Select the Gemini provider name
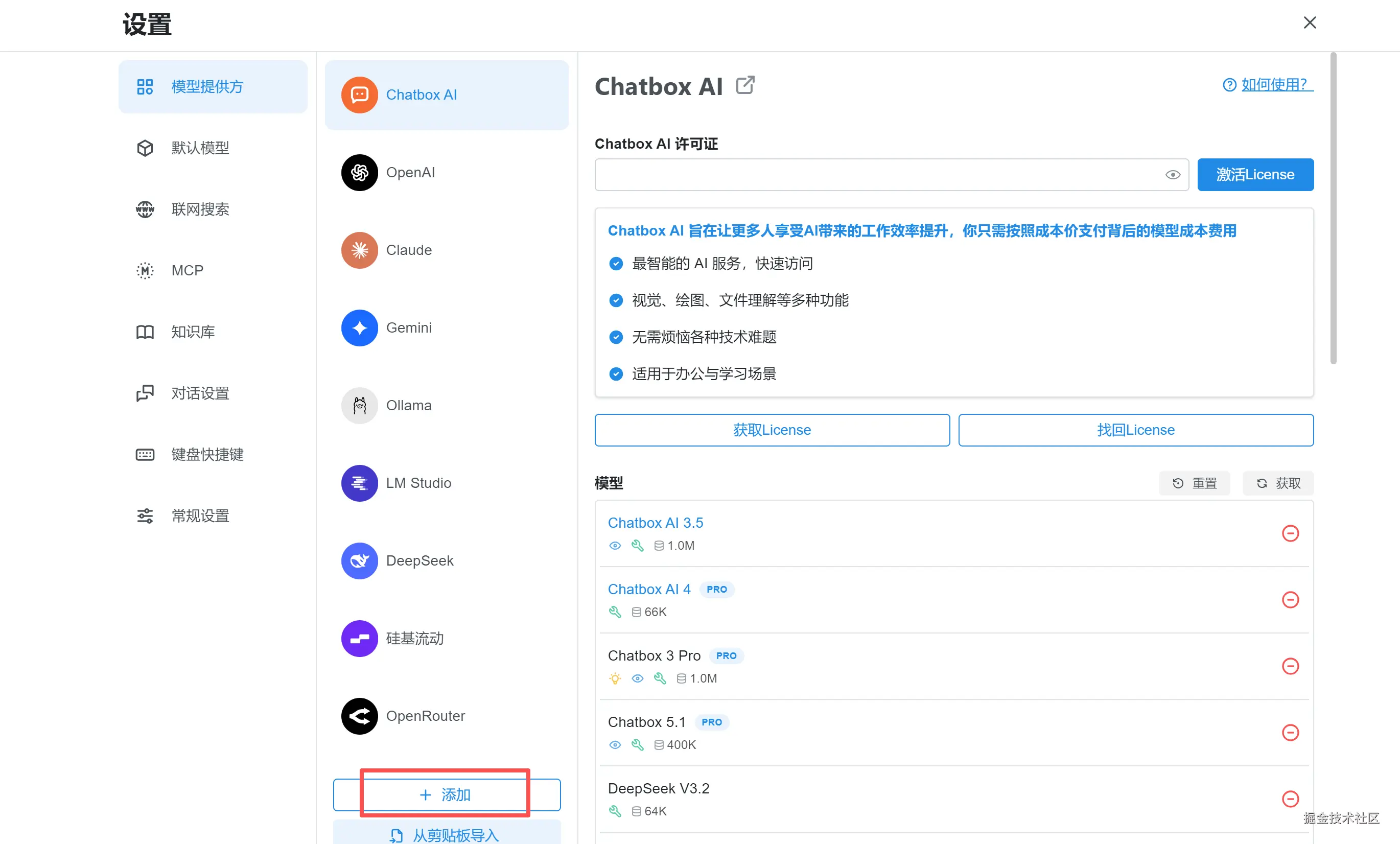 (x=409, y=327)
